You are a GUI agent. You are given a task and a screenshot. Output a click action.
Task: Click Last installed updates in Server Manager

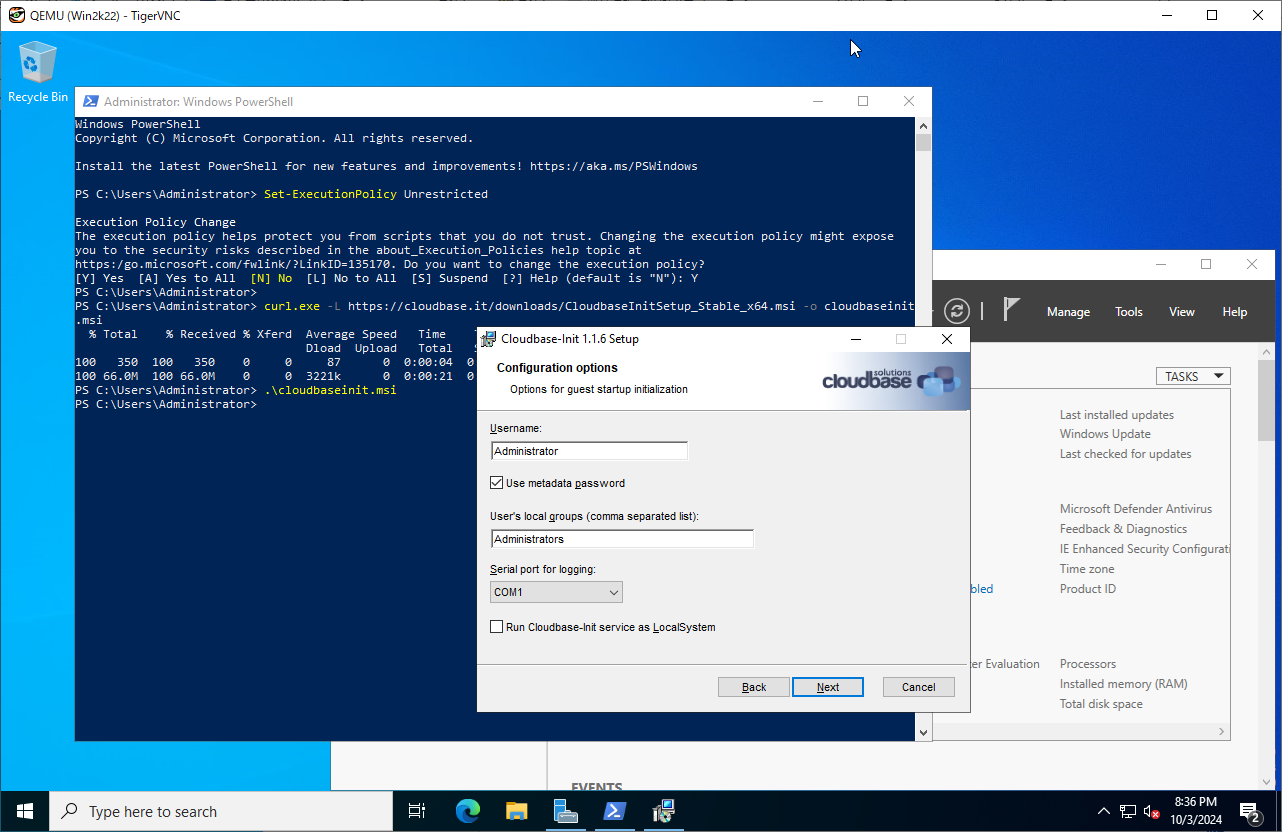[1117, 415]
